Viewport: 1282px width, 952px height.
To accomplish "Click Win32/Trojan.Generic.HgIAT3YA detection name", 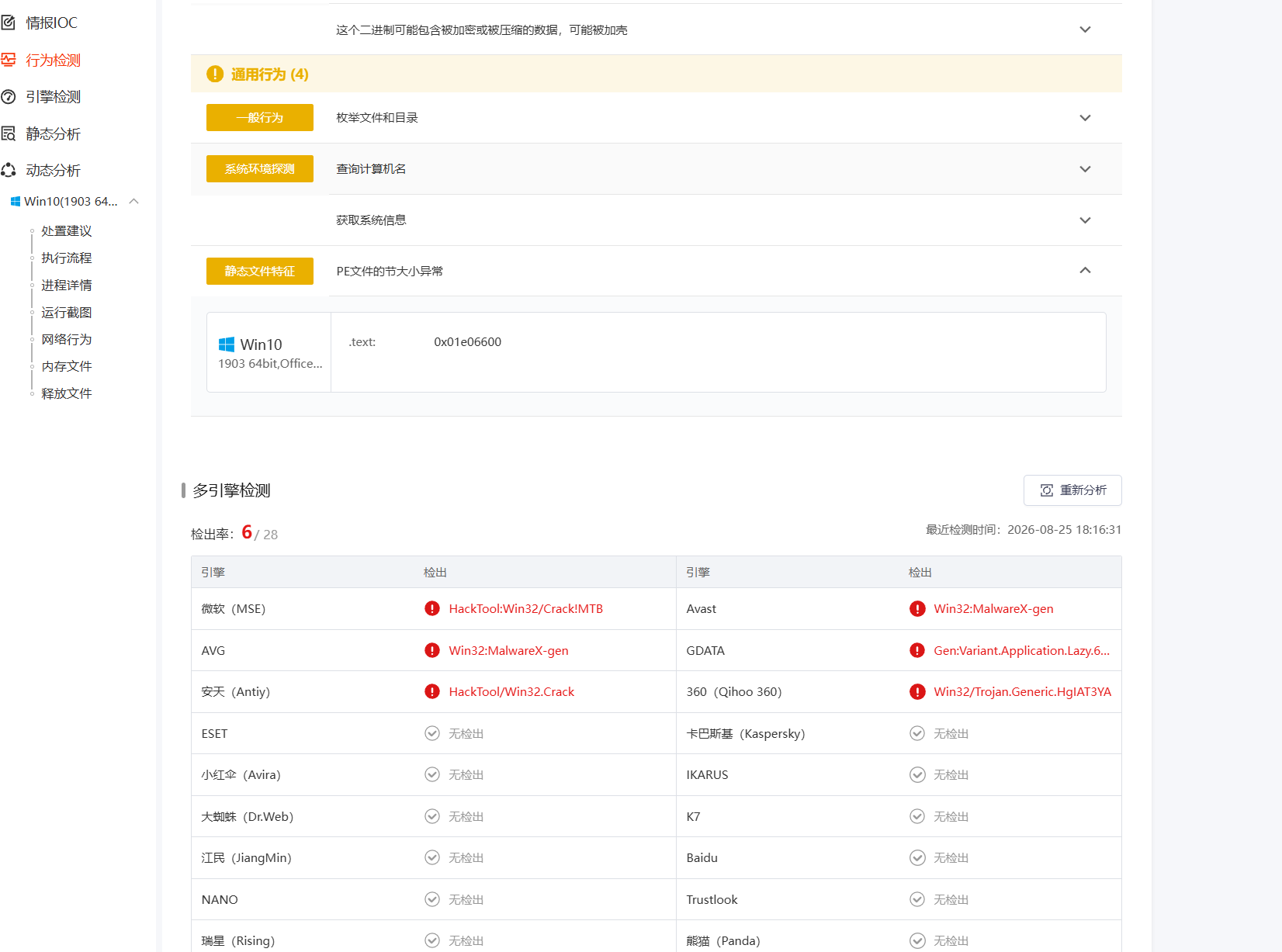I will [1023, 691].
